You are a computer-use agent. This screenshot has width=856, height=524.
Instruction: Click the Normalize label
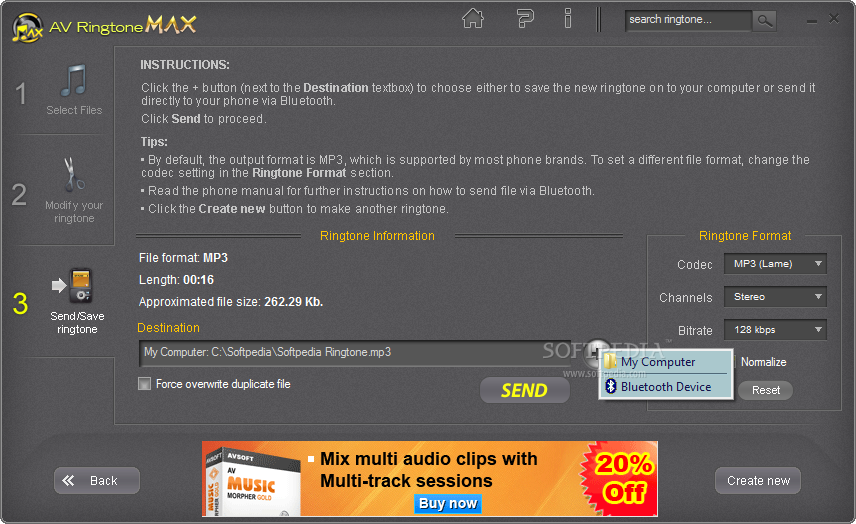pos(763,362)
